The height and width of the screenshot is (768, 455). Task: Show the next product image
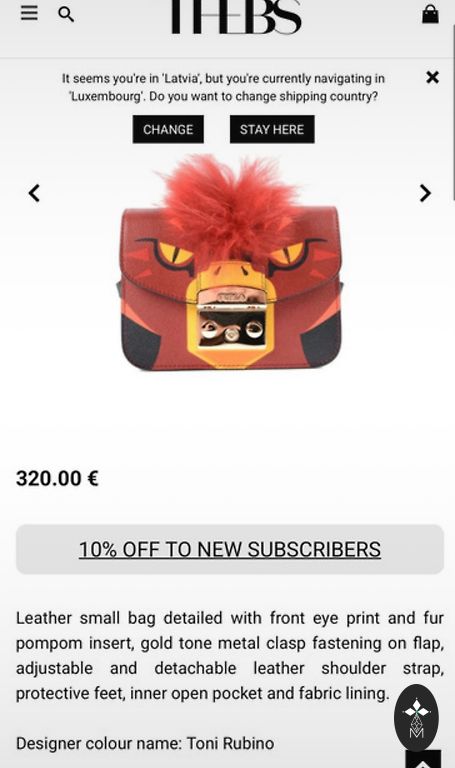425,193
